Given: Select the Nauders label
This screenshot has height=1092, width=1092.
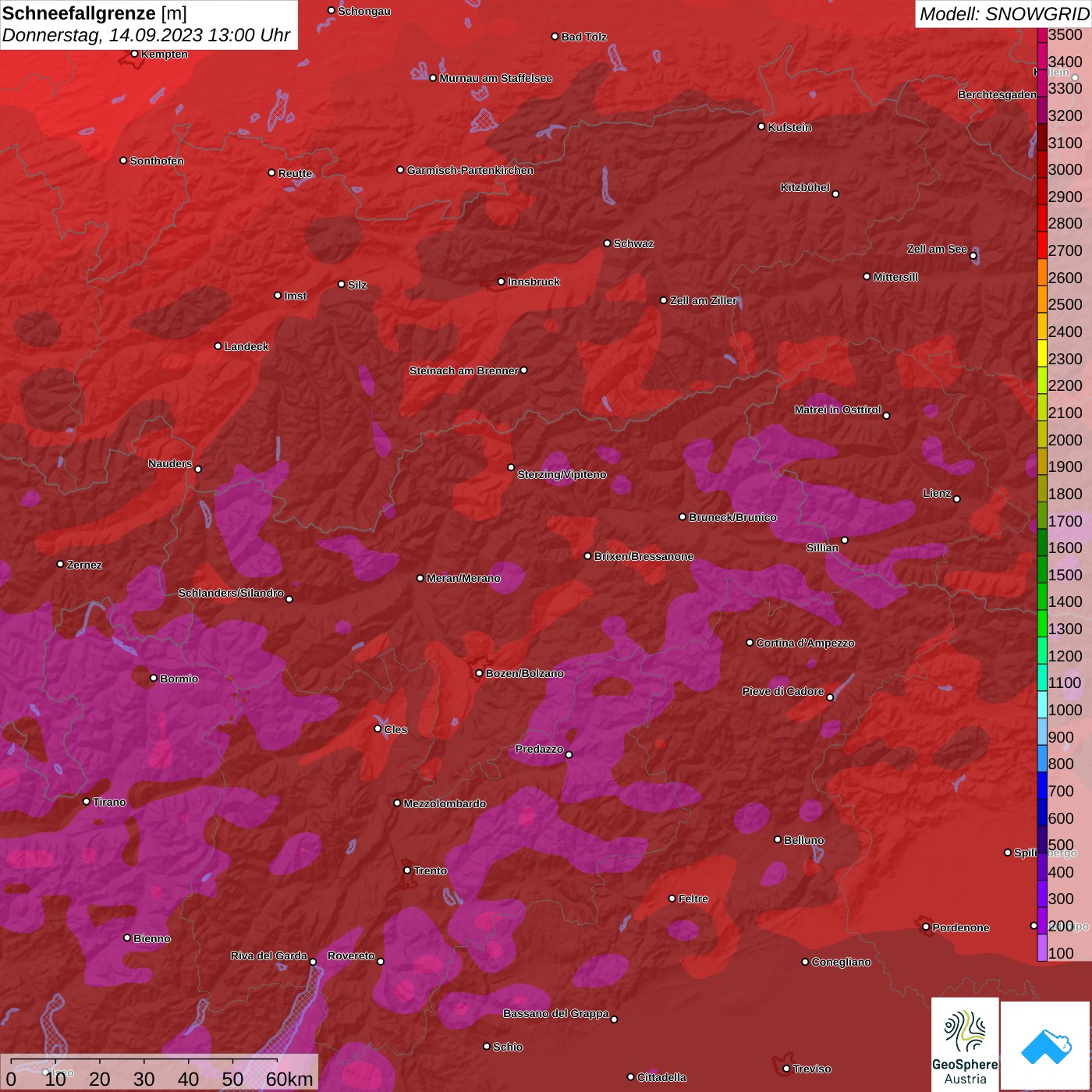Looking at the screenshot, I should tap(170, 463).
